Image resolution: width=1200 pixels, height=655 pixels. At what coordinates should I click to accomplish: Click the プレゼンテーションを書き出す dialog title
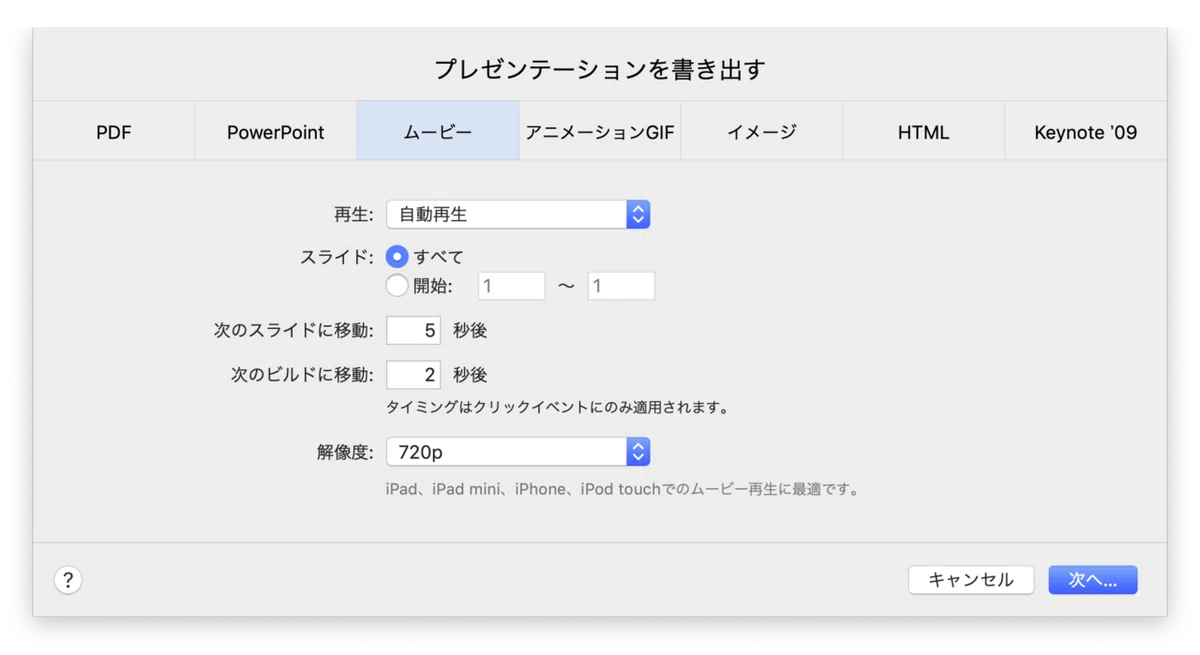pos(600,69)
